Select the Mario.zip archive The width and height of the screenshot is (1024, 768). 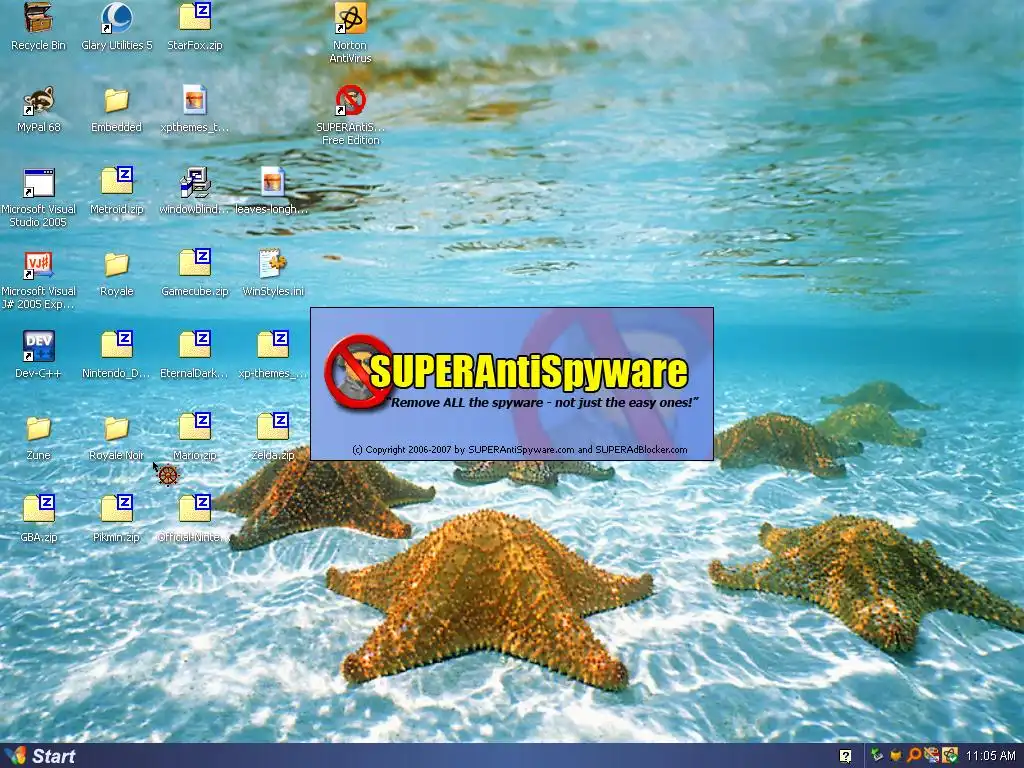(195, 438)
